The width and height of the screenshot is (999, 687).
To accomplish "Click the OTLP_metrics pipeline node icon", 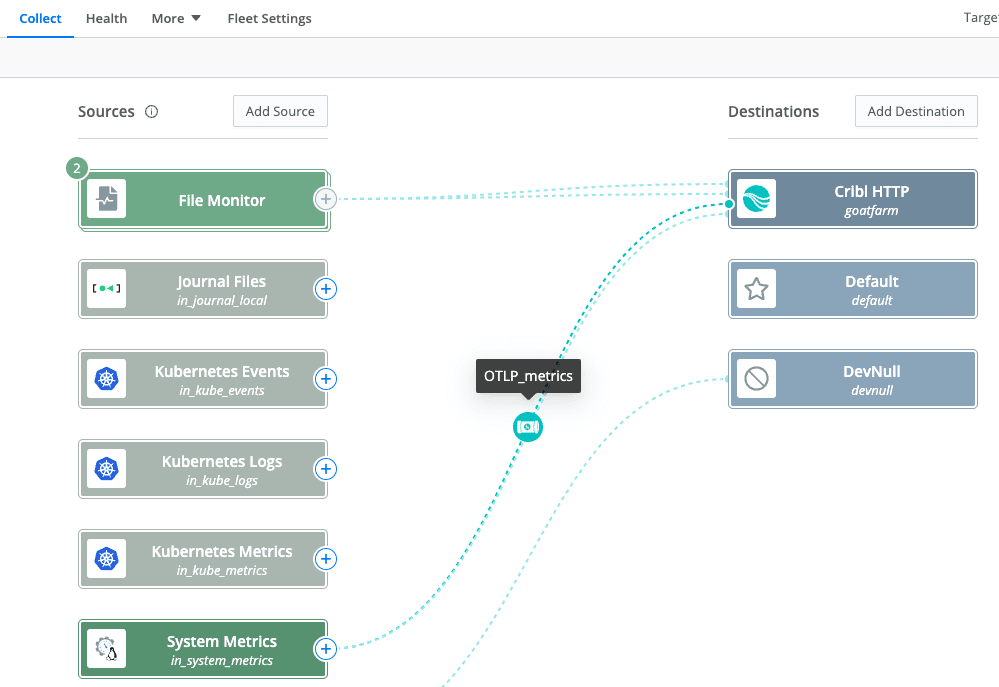I will [528, 428].
